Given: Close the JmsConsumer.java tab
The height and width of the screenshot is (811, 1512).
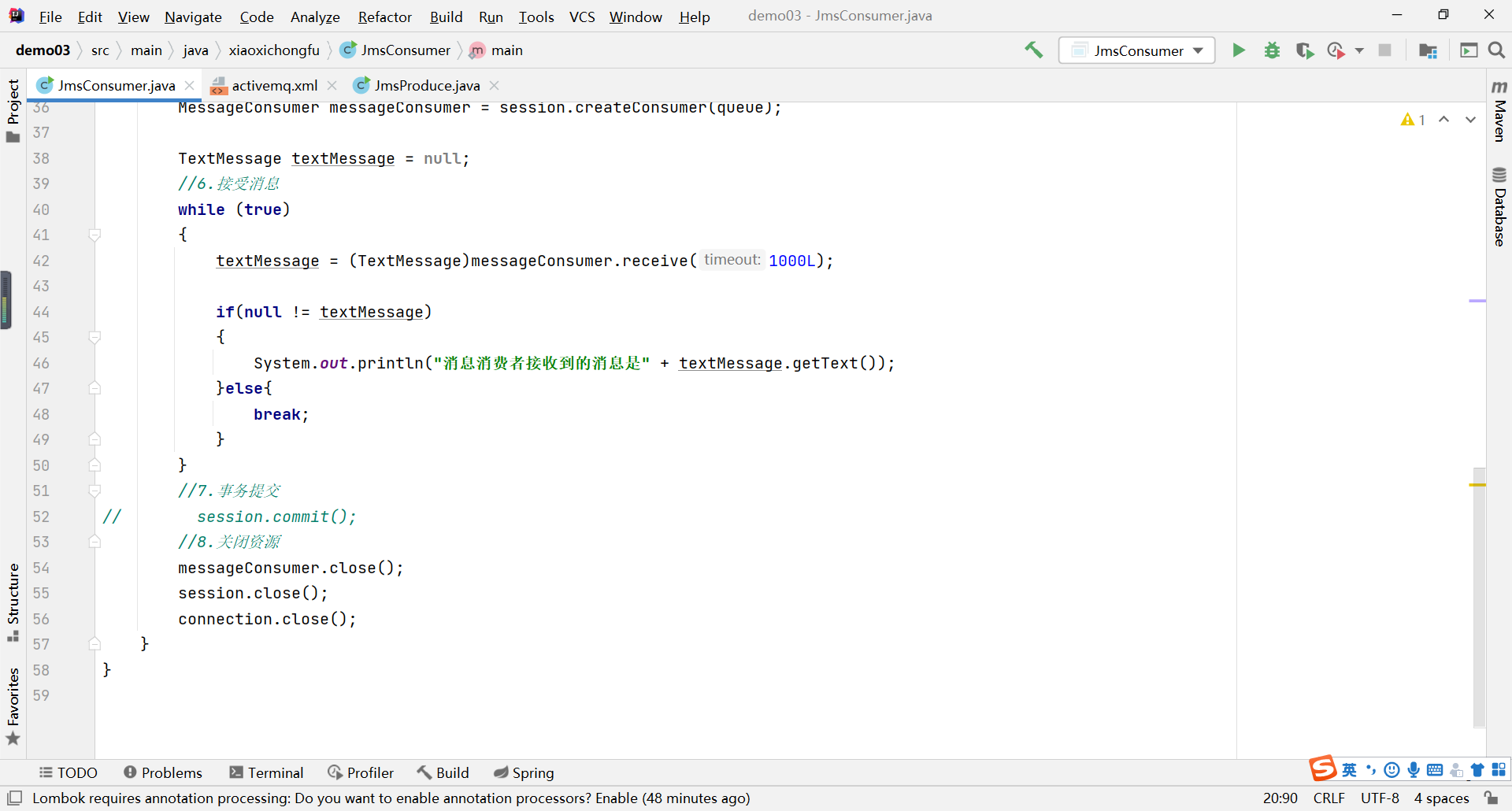Looking at the screenshot, I should [x=190, y=85].
